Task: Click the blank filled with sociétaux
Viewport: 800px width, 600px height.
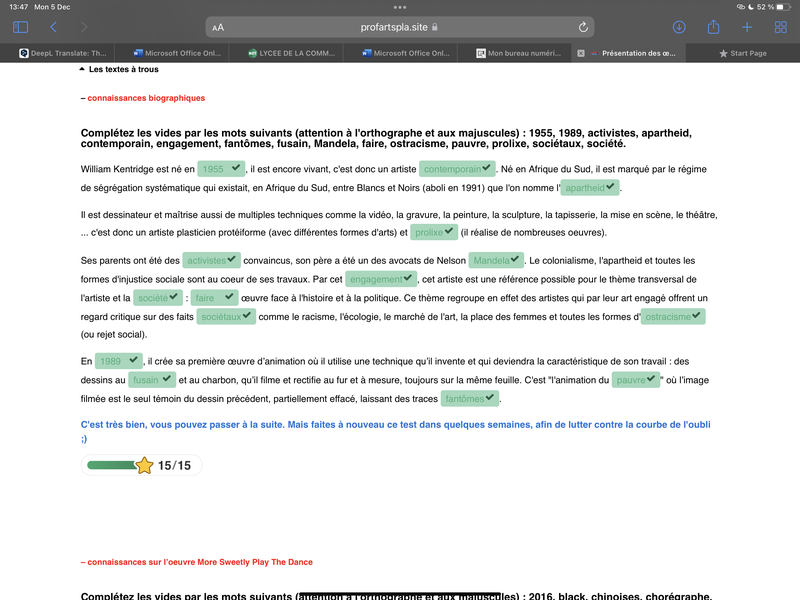Action: 226,317
